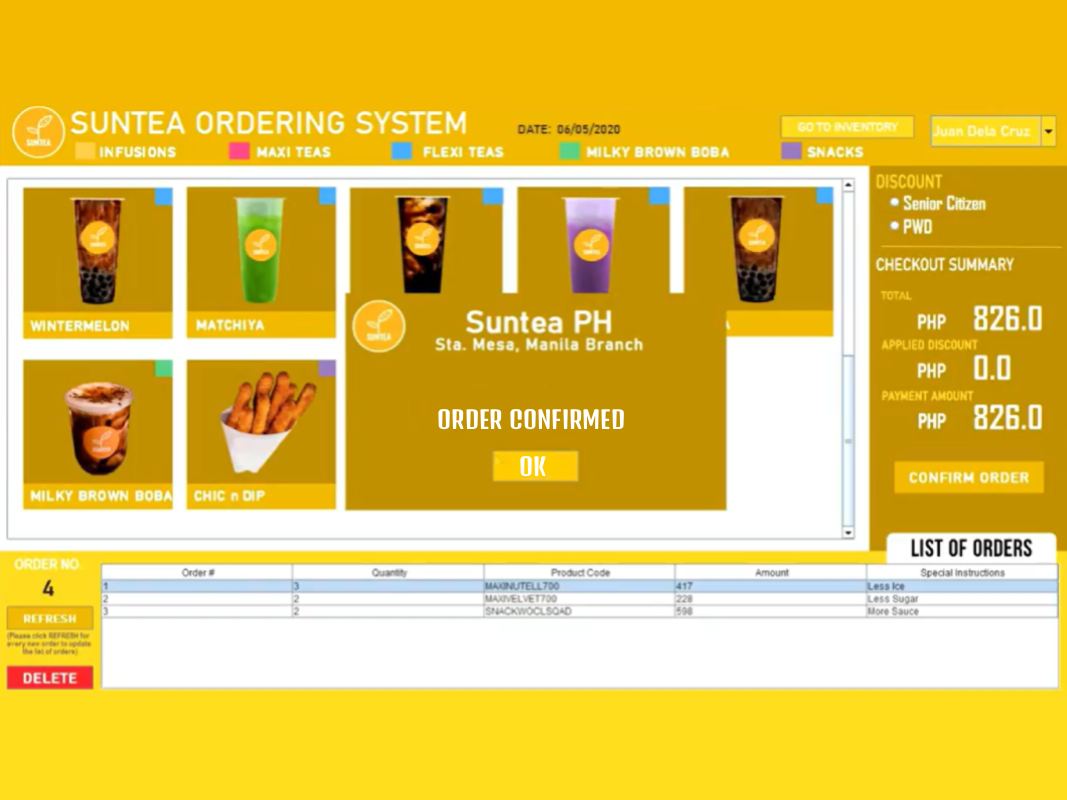Click the date 06/05/2020 in header
This screenshot has height=800, width=1067.
point(588,129)
